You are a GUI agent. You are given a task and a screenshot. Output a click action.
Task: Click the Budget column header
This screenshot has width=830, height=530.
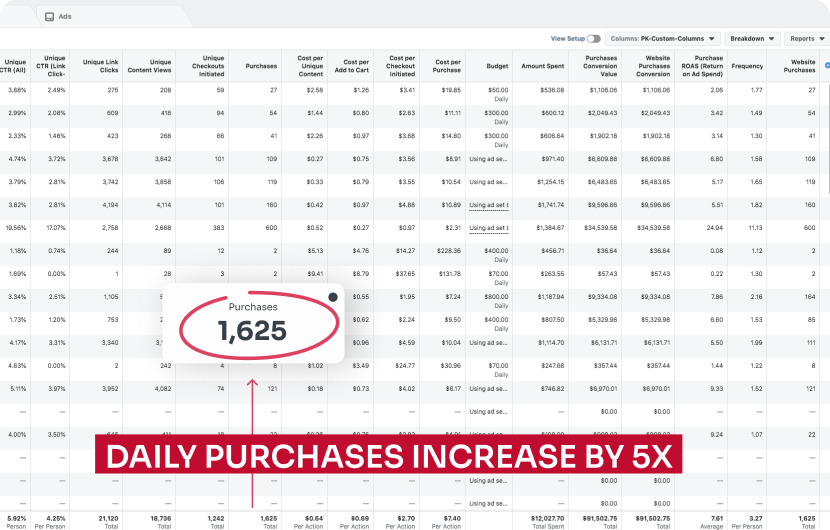498,66
